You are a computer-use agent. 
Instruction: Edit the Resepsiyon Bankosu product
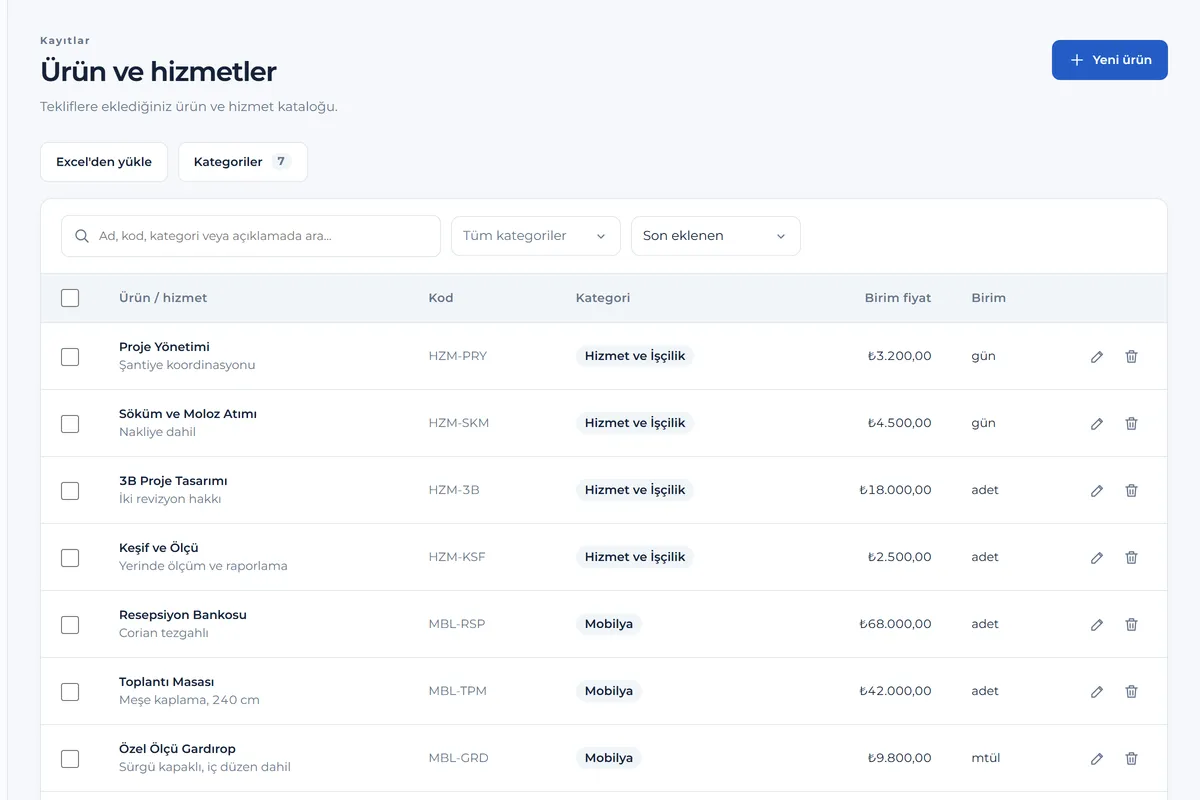[x=1097, y=624]
